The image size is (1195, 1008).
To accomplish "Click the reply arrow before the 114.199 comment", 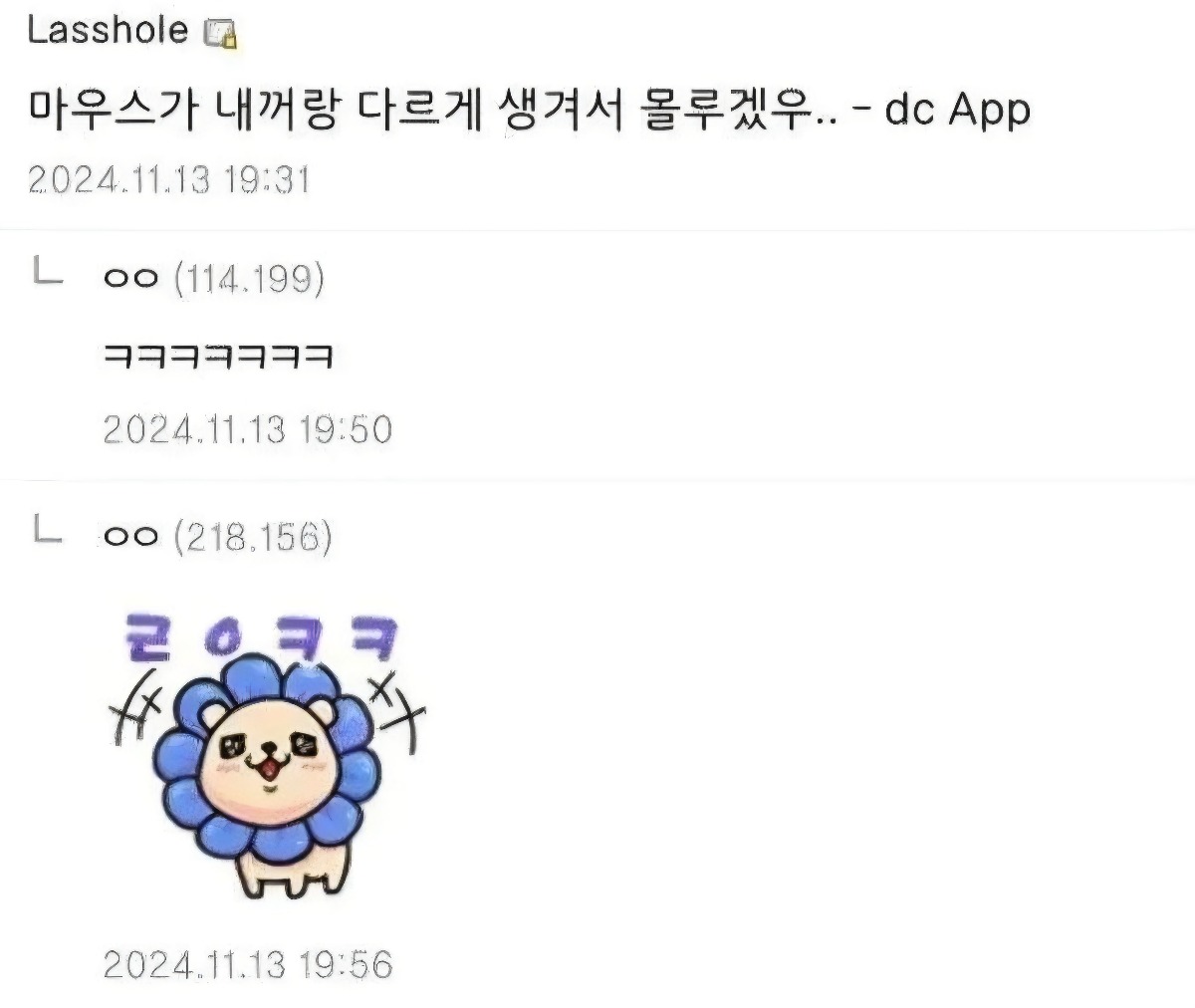I will click(48, 272).
